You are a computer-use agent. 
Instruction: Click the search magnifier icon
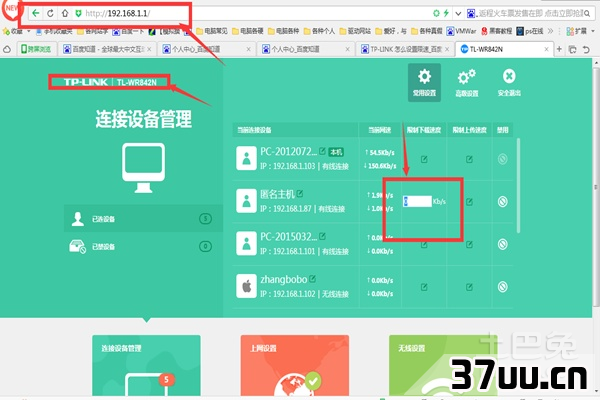click(x=587, y=13)
